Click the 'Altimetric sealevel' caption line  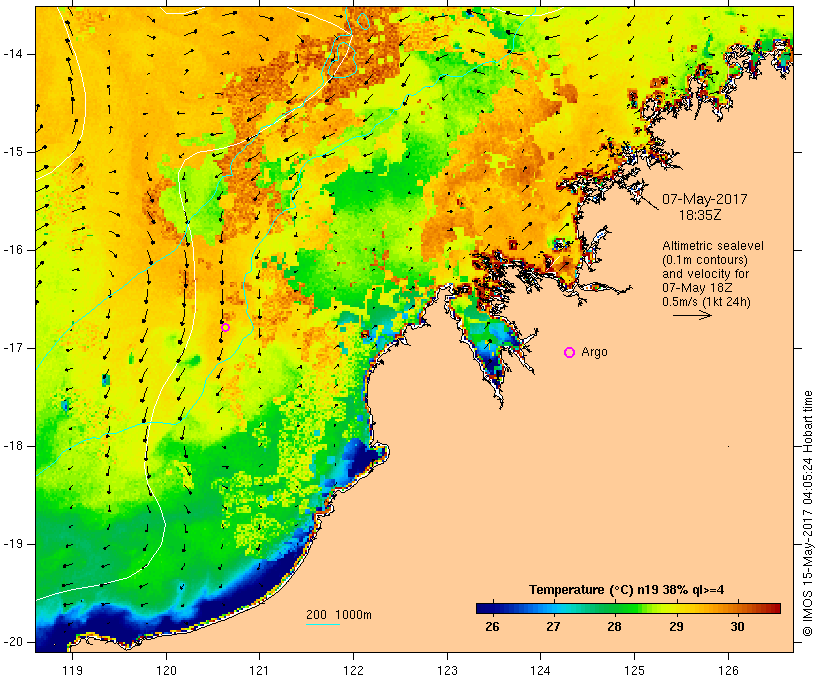(713, 245)
